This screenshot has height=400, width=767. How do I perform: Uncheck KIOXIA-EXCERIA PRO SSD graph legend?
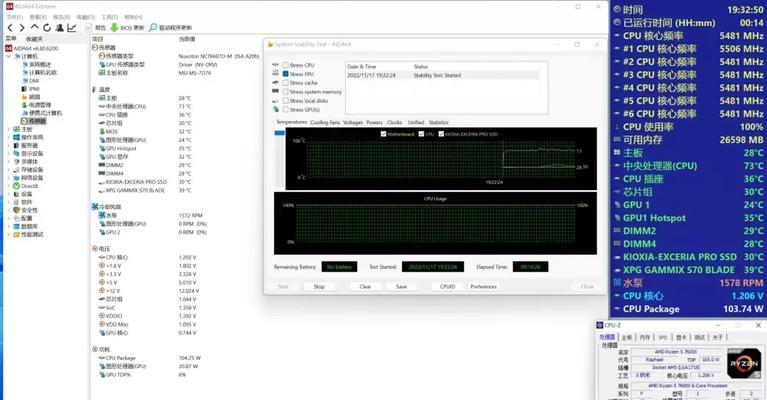click(x=441, y=133)
